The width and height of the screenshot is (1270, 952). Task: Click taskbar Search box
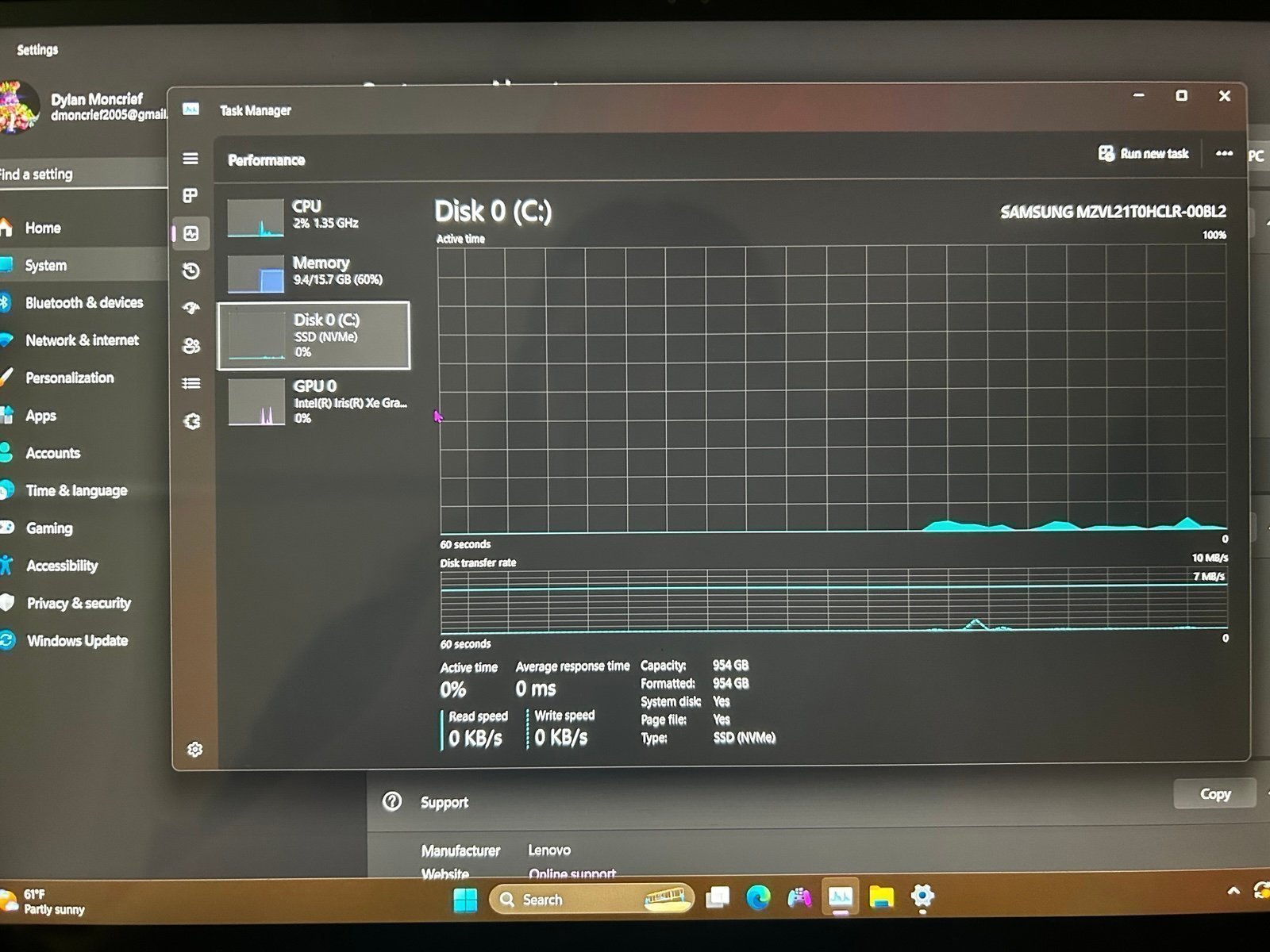click(x=591, y=899)
